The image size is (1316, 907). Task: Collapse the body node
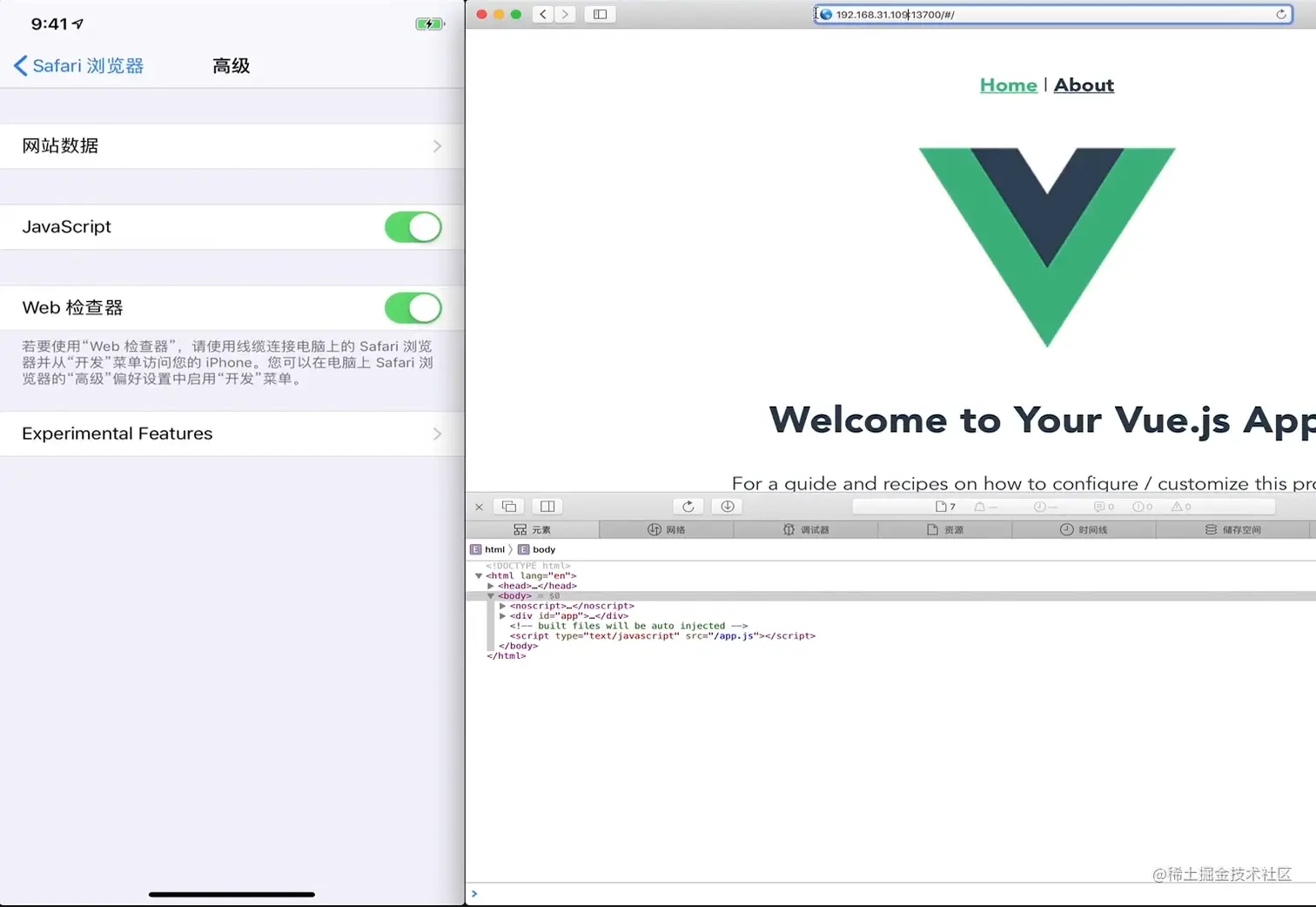coord(491,596)
